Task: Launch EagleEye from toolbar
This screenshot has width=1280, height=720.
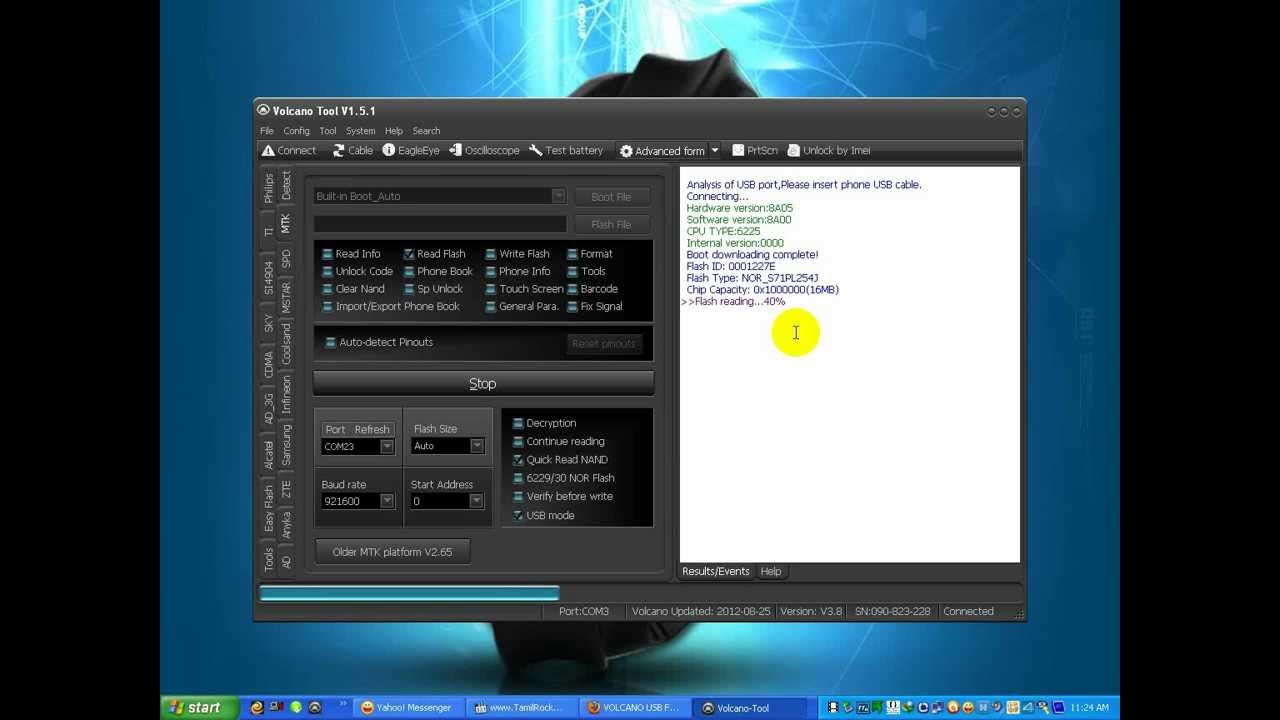Action: coord(411,151)
